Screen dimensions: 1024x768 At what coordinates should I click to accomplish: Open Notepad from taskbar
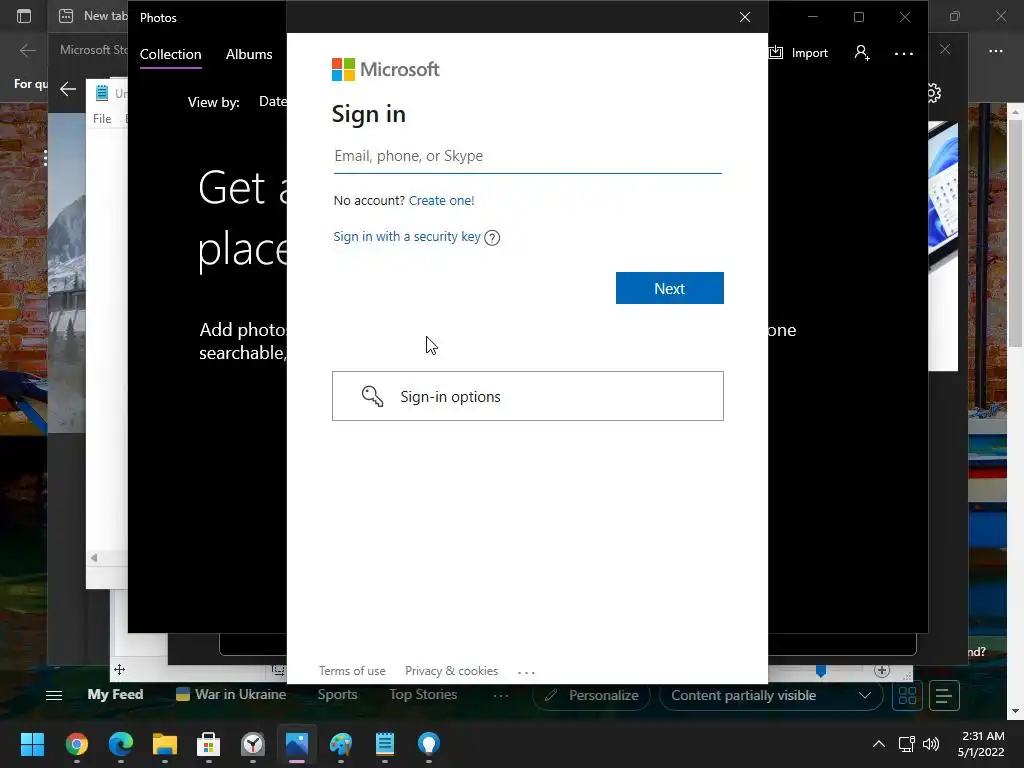tap(385, 744)
